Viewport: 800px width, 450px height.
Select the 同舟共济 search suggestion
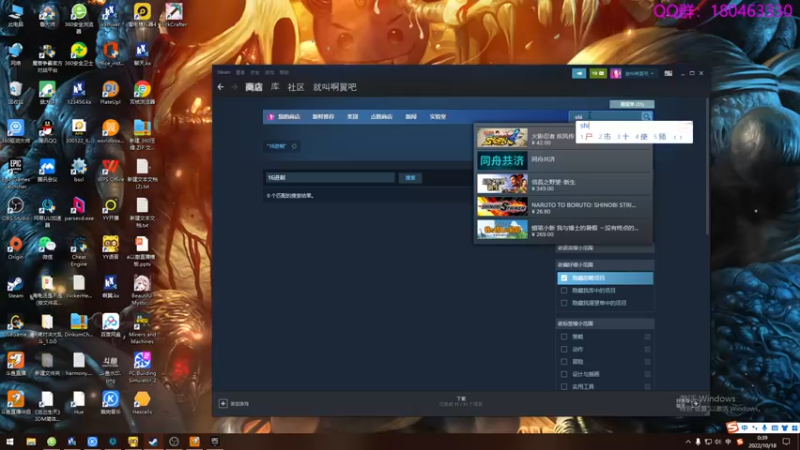pyautogui.click(x=564, y=161)
